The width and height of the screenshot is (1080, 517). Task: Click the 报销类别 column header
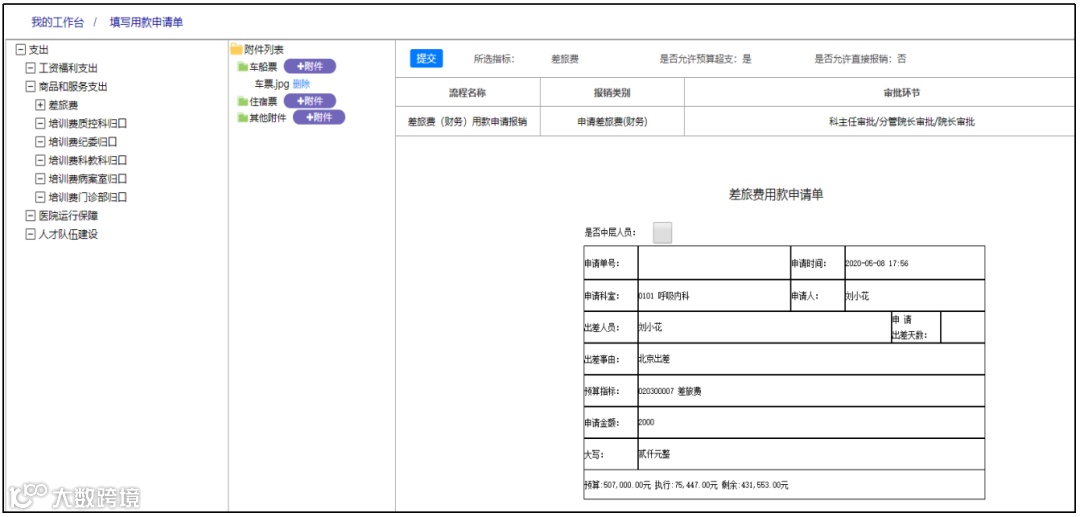(x=612, y=92)
